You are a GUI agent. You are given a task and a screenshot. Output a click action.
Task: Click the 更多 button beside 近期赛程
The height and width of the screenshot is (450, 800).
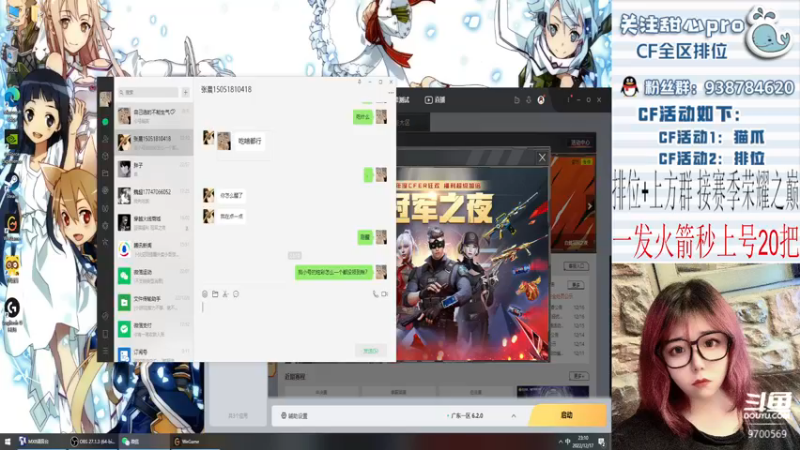578,376
